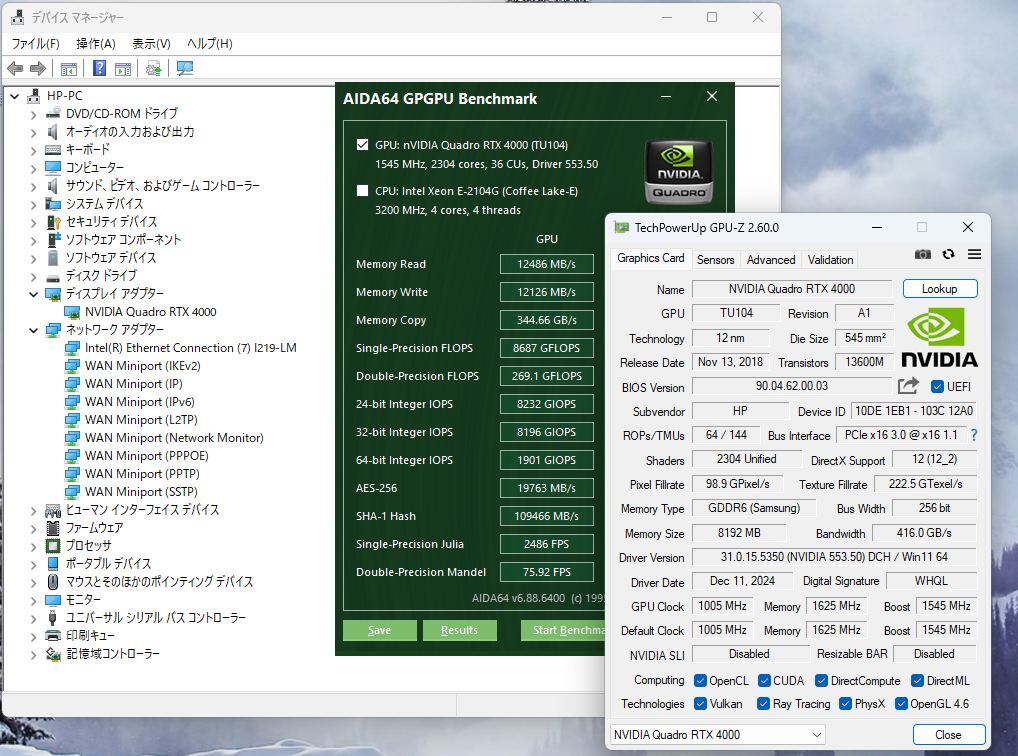Viewport: 1018px width, 756px height.
Task: Select WAN Miniport (L2TP) device
Action: tap(141, 420)
